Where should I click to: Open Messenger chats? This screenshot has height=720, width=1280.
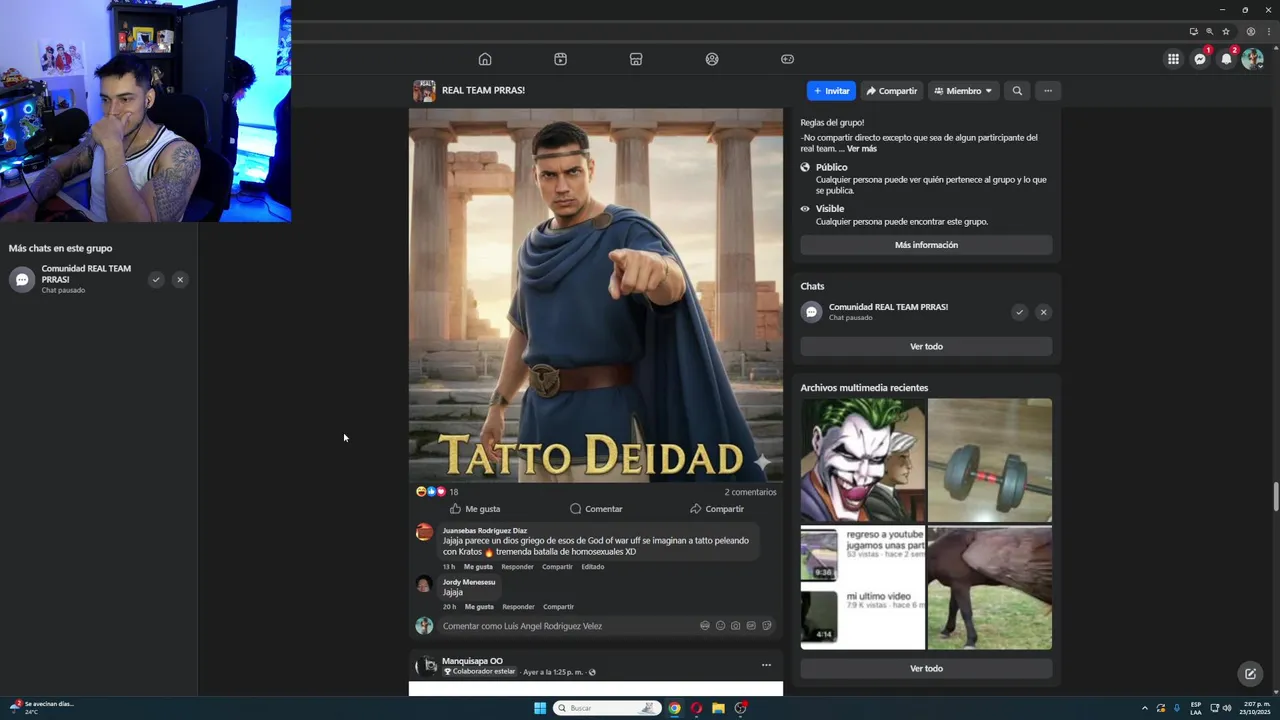click(x=1200, y=59)
